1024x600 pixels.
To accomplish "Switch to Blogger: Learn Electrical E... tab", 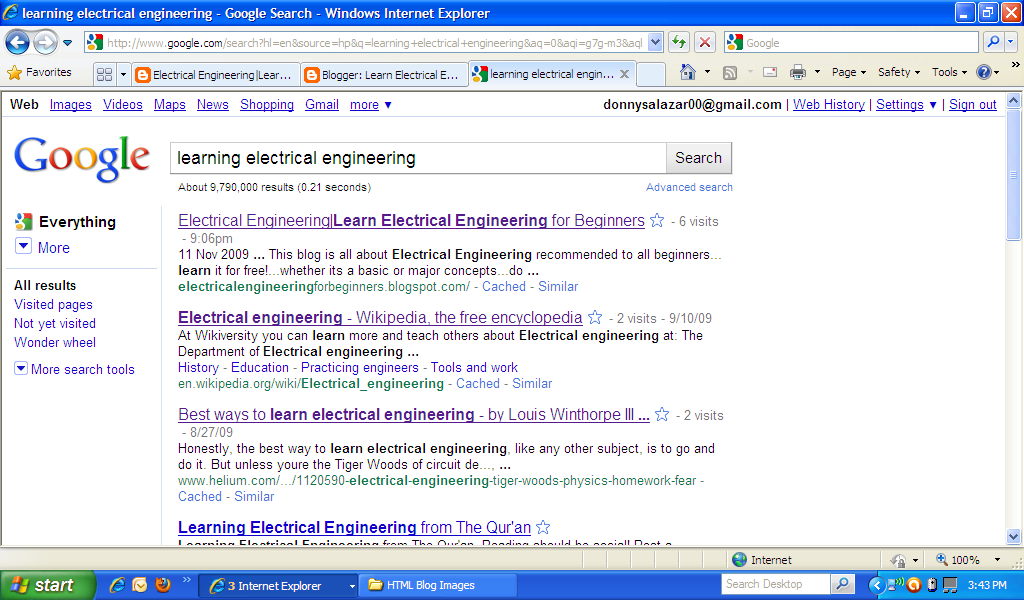I will pos(385,75).
